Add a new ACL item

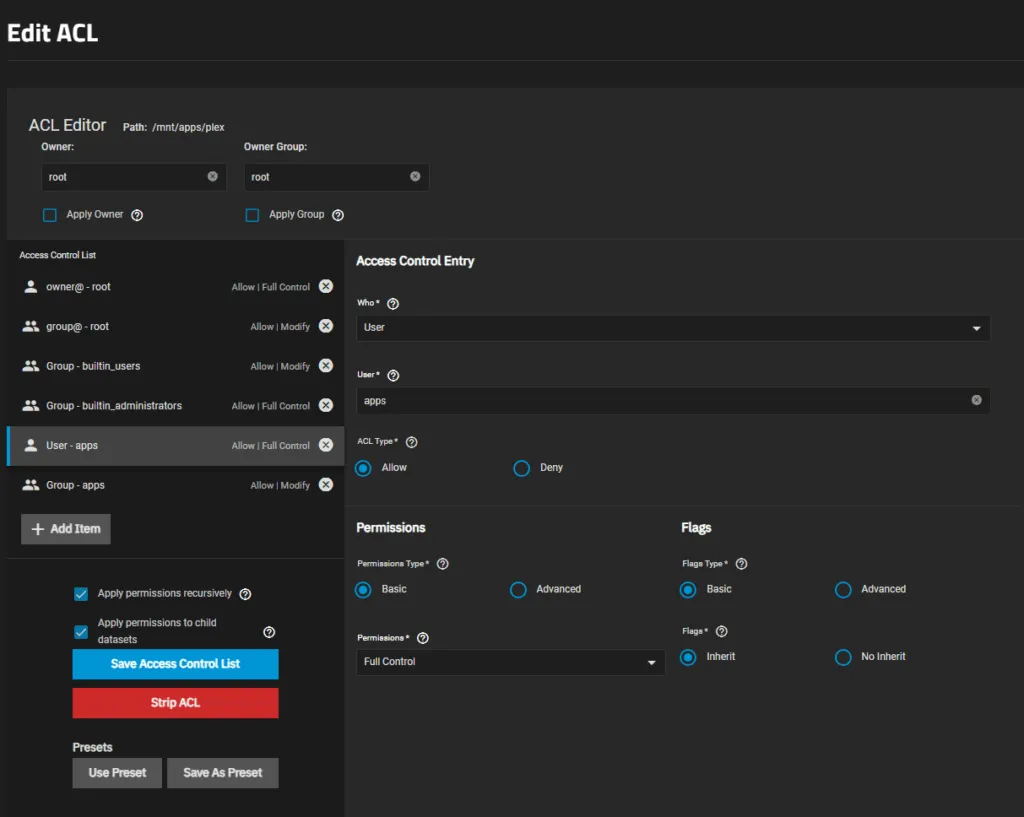(65, 529)
